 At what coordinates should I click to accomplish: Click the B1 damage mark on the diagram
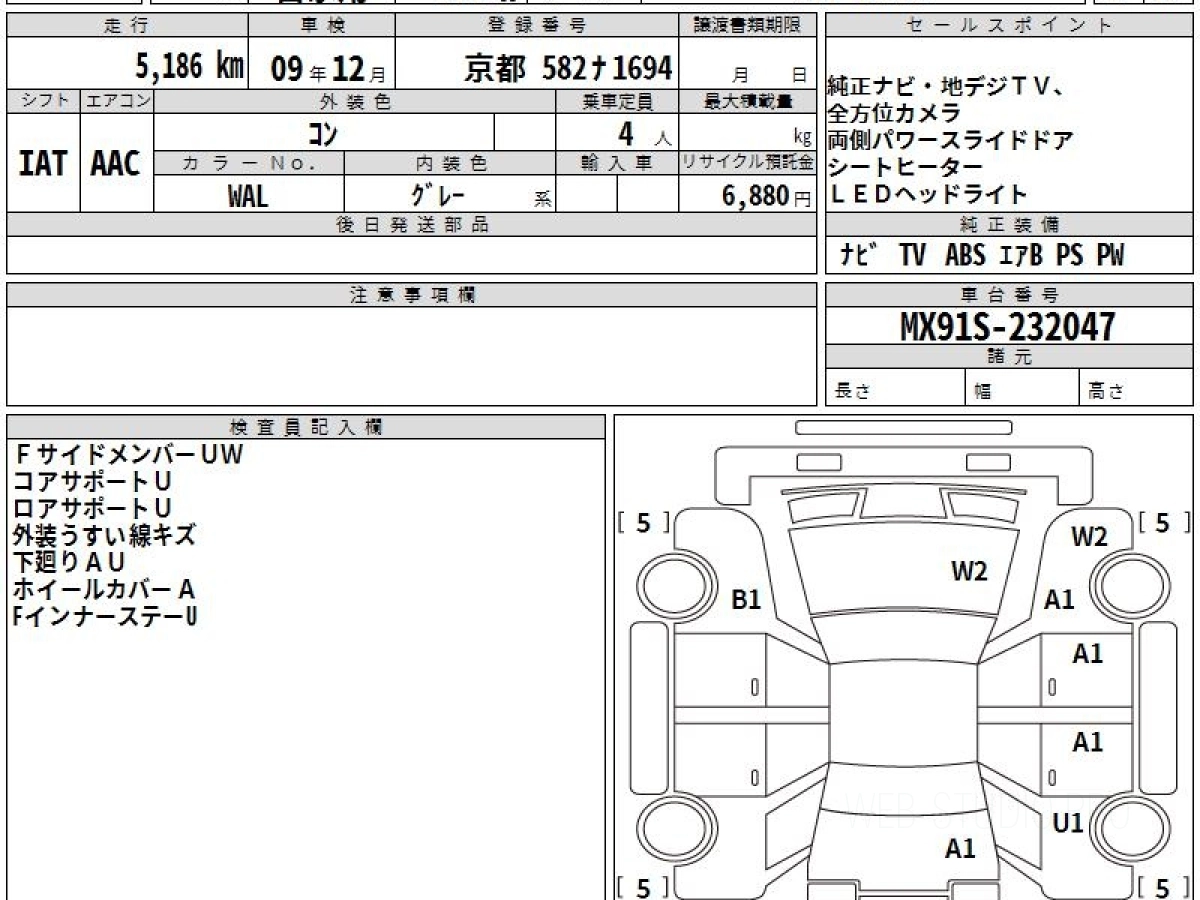point(747,600)
